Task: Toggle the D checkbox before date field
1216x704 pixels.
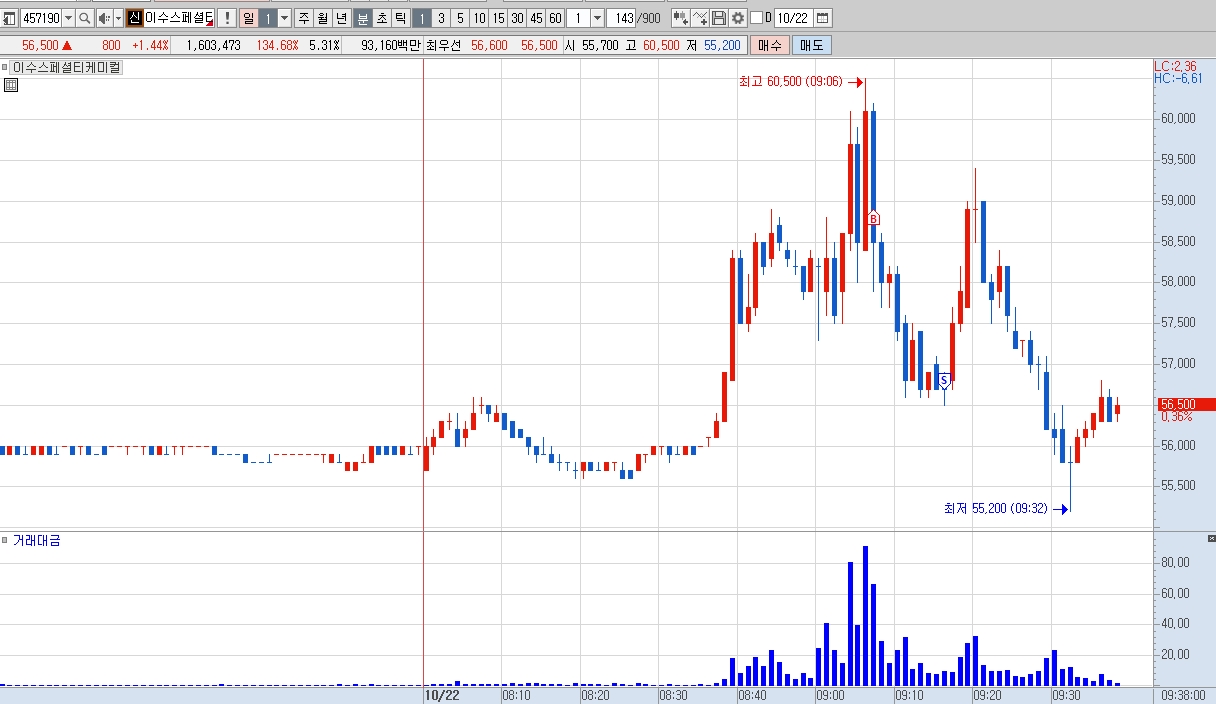Action: (x=756, y=18)
